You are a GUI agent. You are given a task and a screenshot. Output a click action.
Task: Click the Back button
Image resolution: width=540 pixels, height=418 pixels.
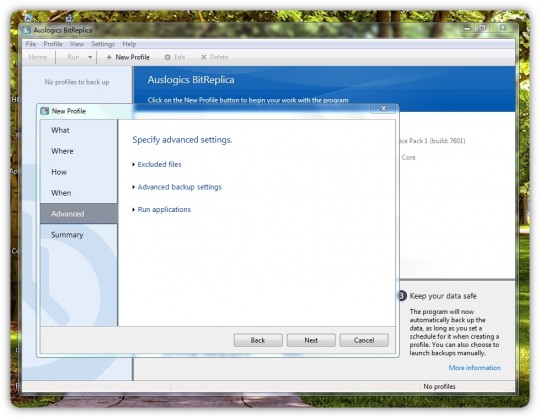(x=258, y=340)
